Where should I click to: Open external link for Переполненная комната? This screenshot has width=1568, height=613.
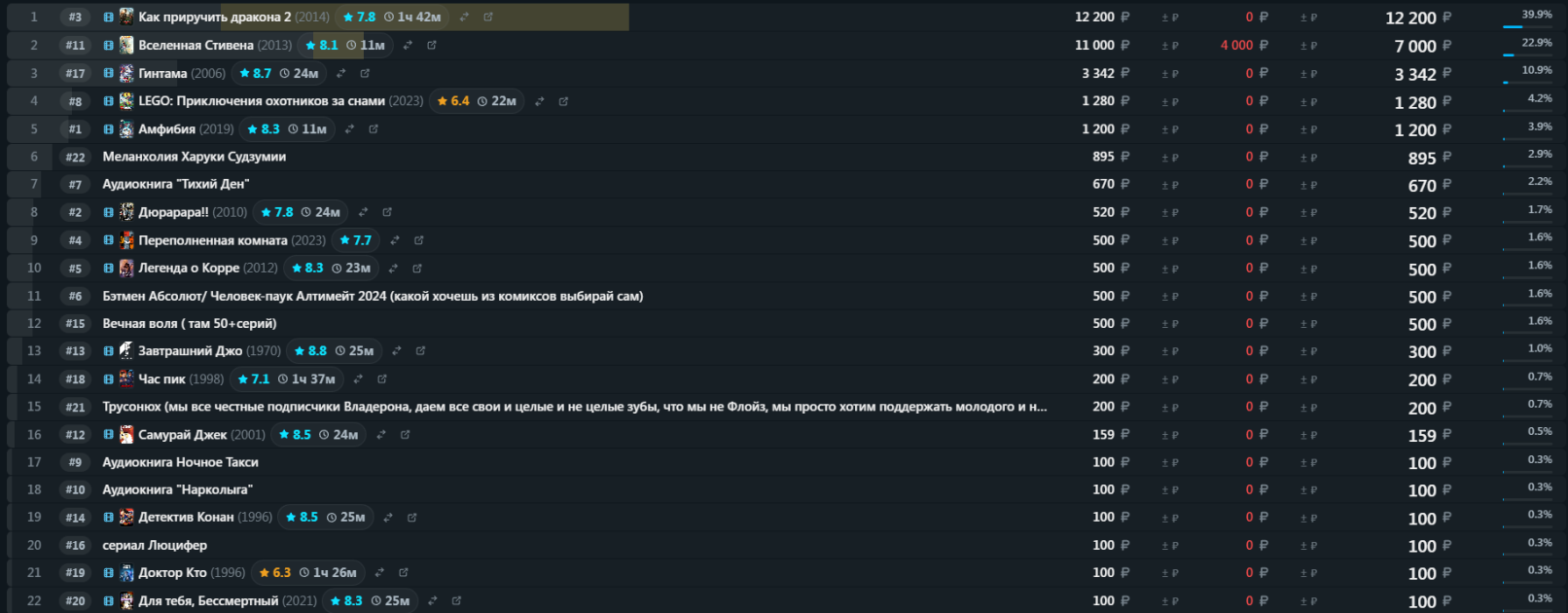click(x=419, y=240)
